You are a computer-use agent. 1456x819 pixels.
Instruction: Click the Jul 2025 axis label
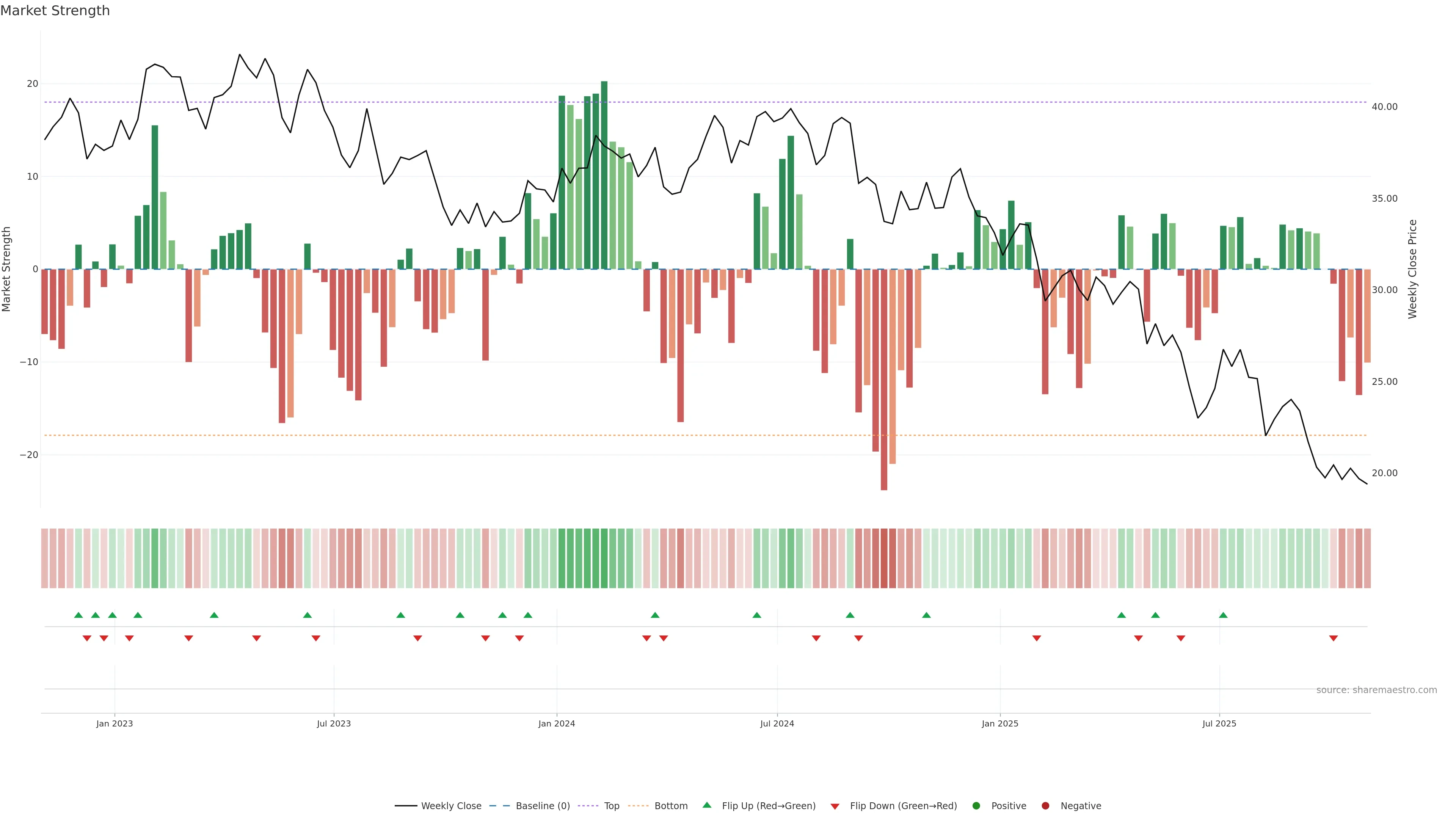[1219, 723]
